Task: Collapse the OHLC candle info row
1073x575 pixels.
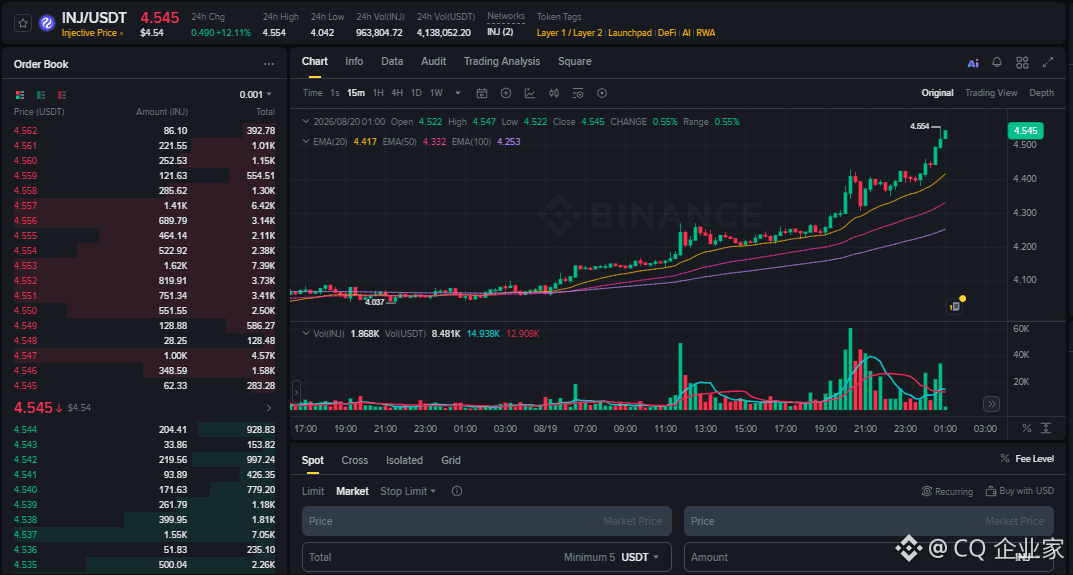Action: (306, 121)
